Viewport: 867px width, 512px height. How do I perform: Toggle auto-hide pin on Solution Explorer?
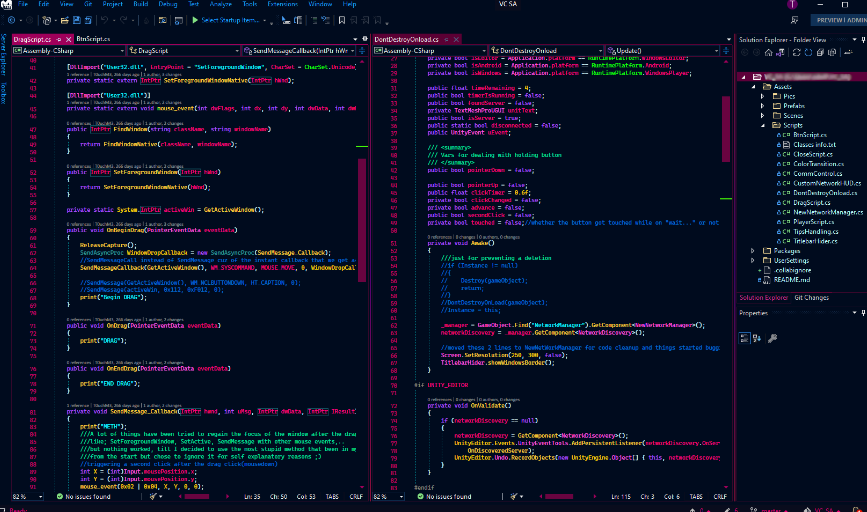coord(863,39)
